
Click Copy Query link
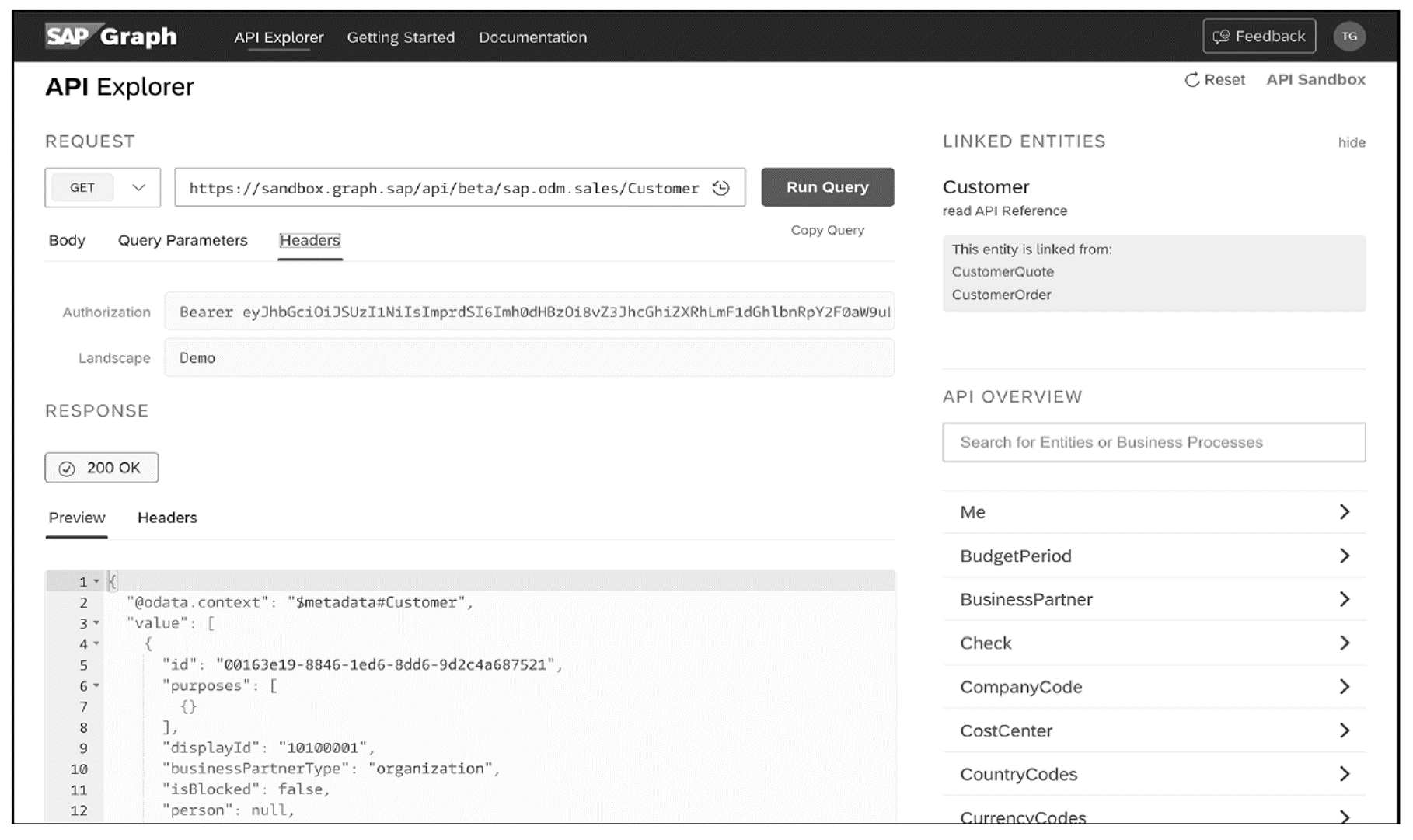coord(828,230)
